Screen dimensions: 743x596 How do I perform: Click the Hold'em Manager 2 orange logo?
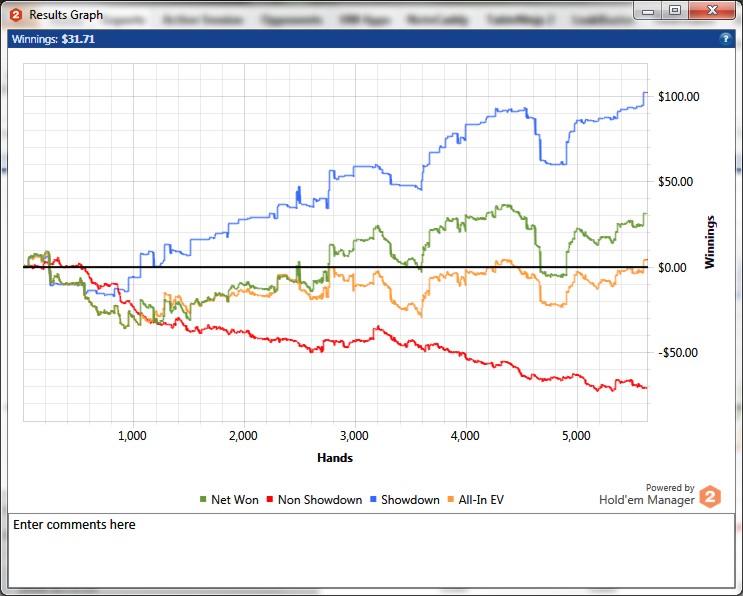[x=709, y=497]
